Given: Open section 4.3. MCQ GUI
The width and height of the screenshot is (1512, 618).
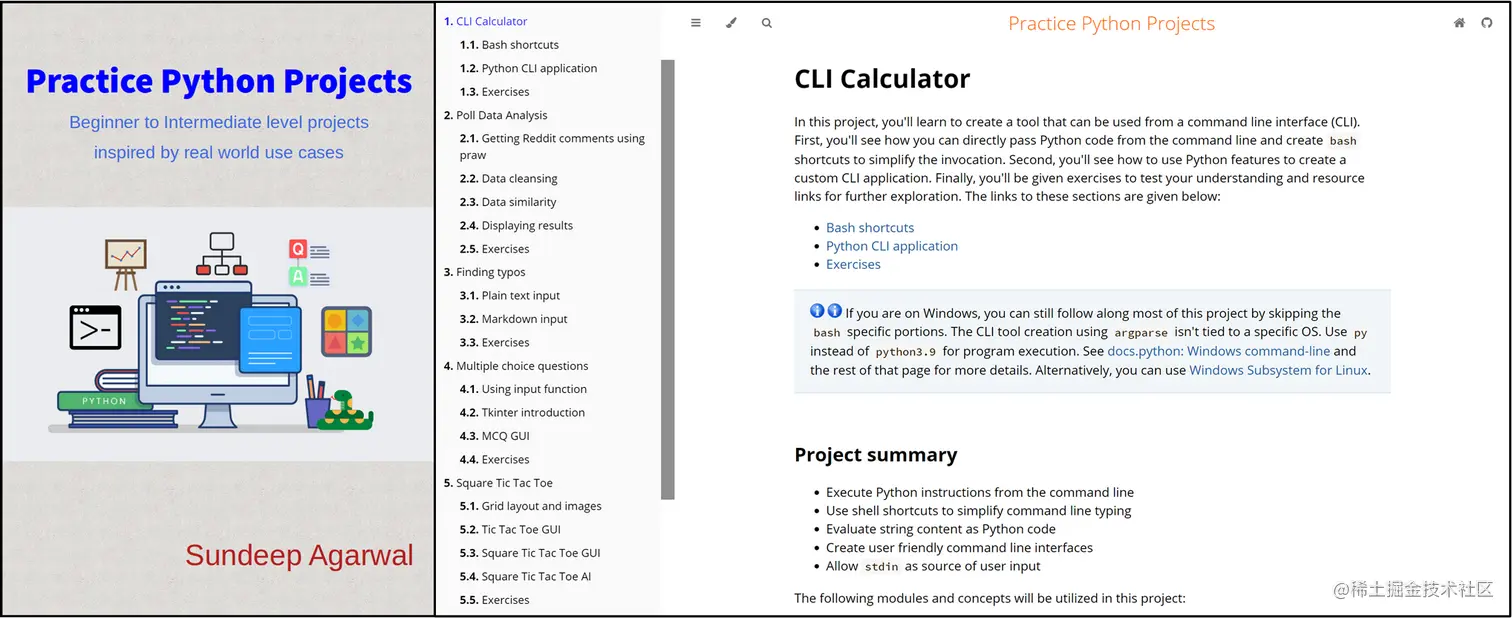Looking at the screenshot, I should [x=494, y=436].
